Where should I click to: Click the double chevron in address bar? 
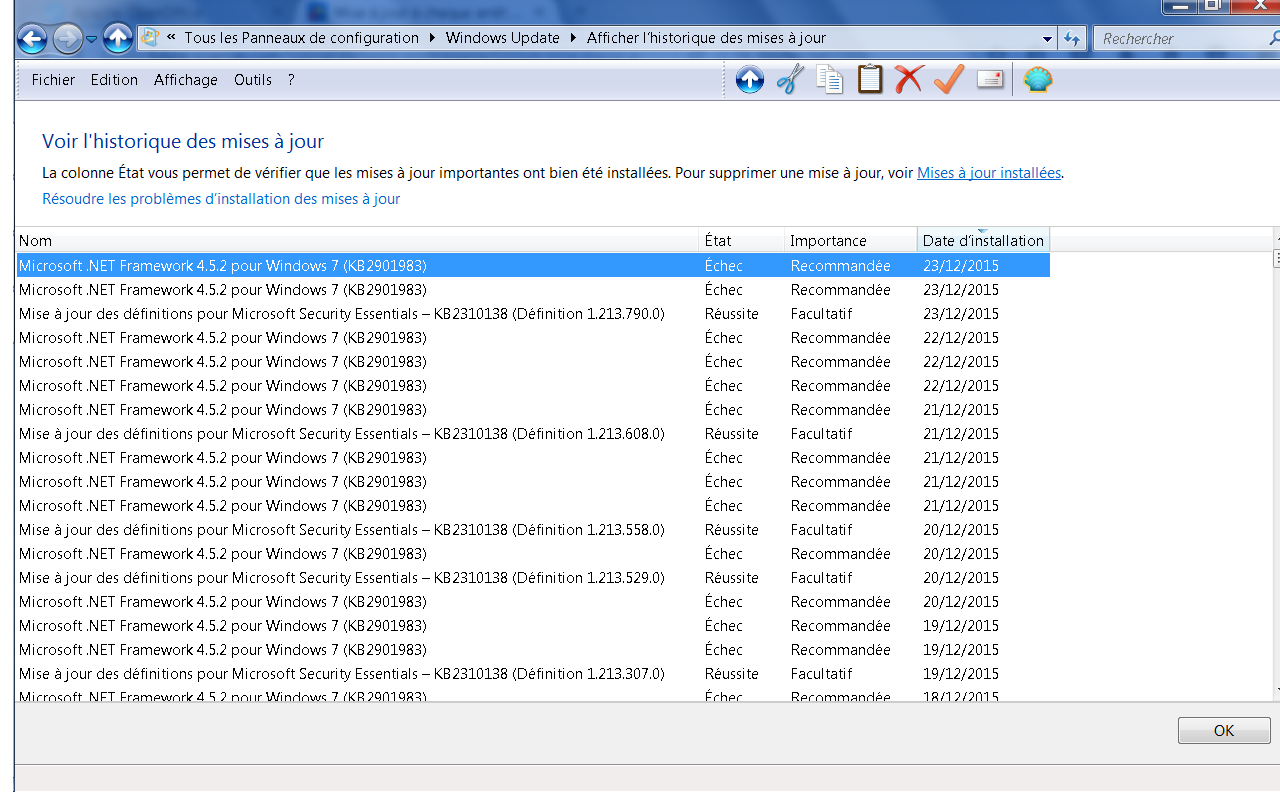pos(171,38)
